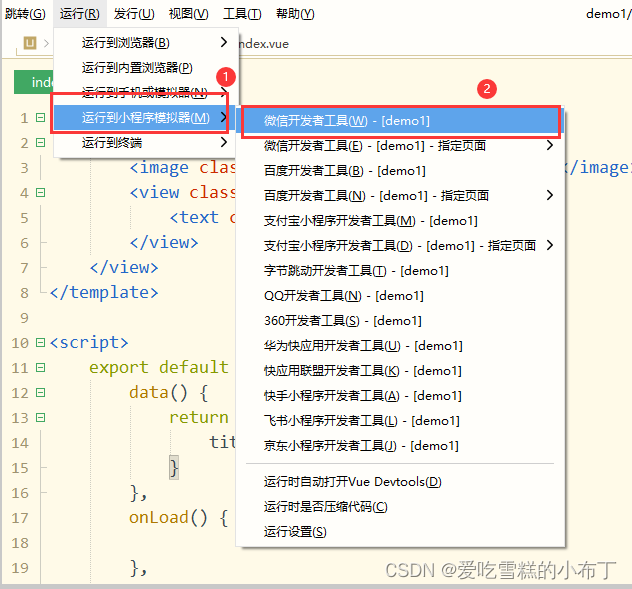Open the 发行(U) menu

[134, 14]
